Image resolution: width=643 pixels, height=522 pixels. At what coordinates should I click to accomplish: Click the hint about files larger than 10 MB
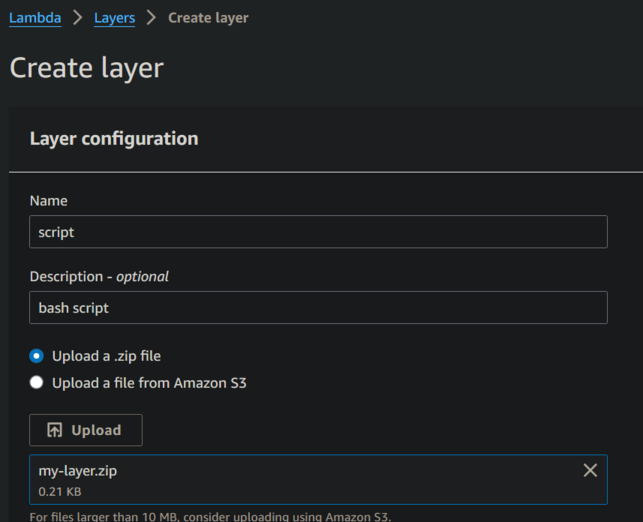click(210, 516)
